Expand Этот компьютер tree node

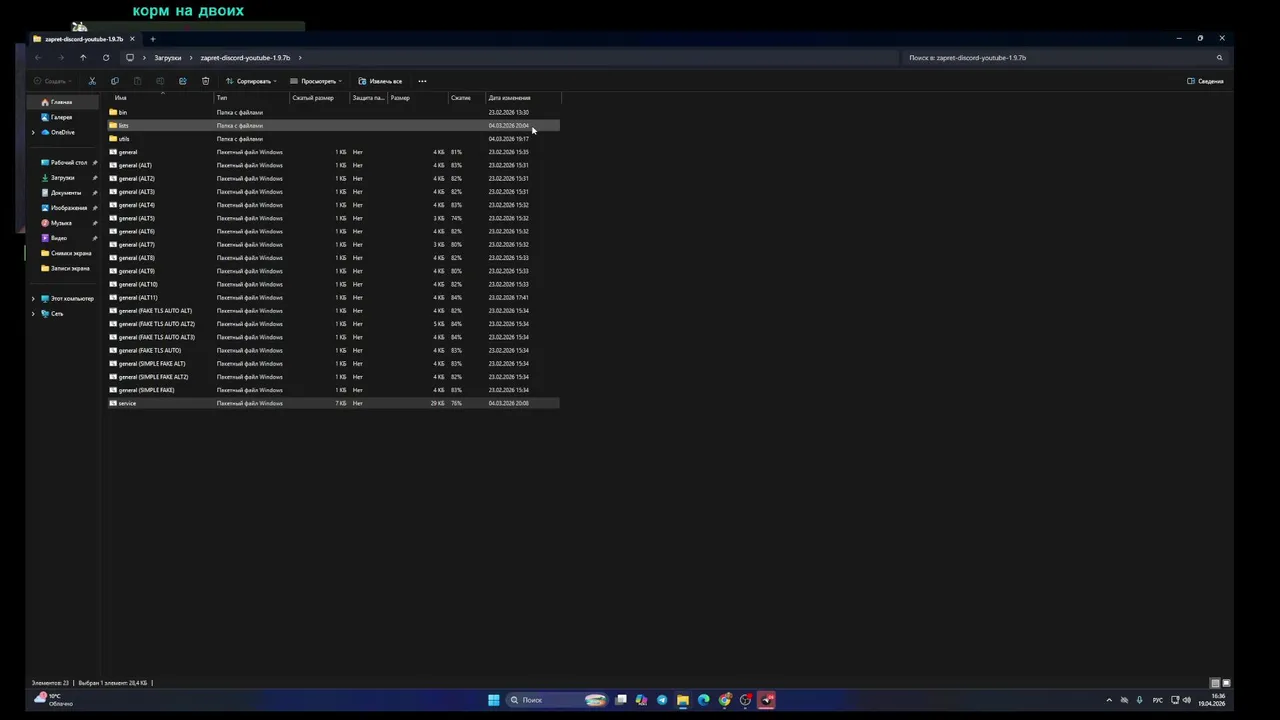33,299
